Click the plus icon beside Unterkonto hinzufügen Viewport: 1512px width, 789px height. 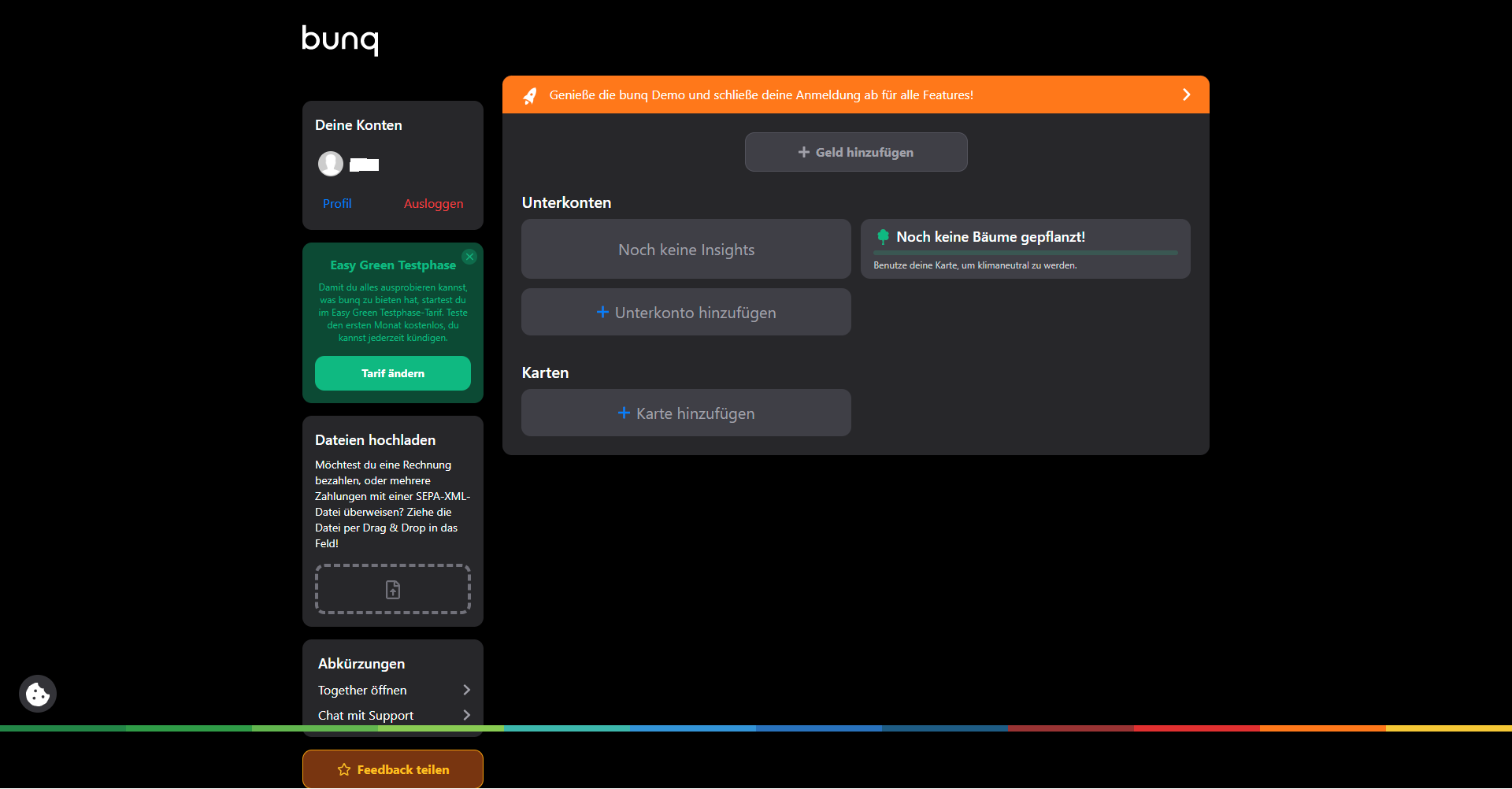tap(602, 312)
